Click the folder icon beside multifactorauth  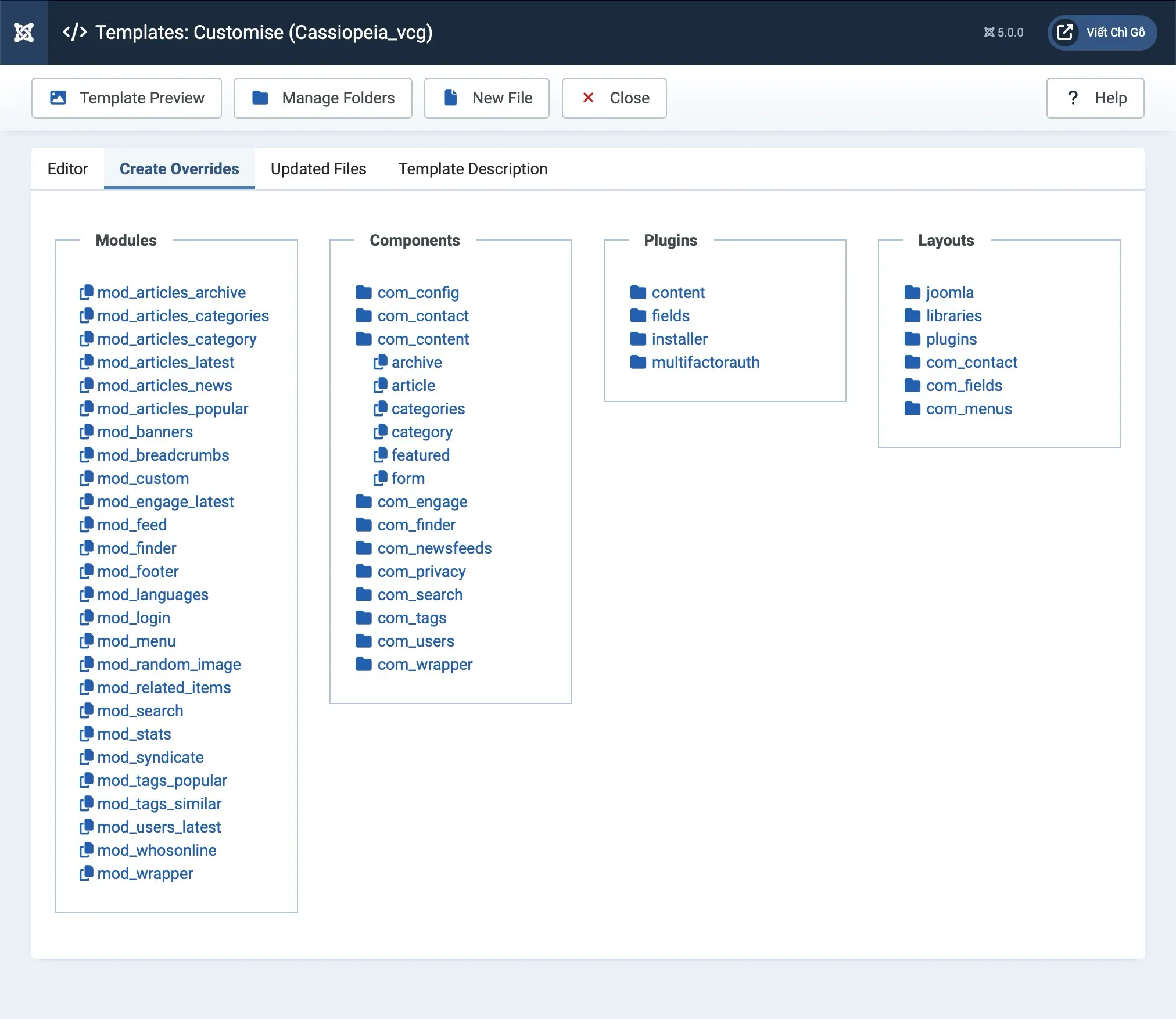(x=638, y=362)
